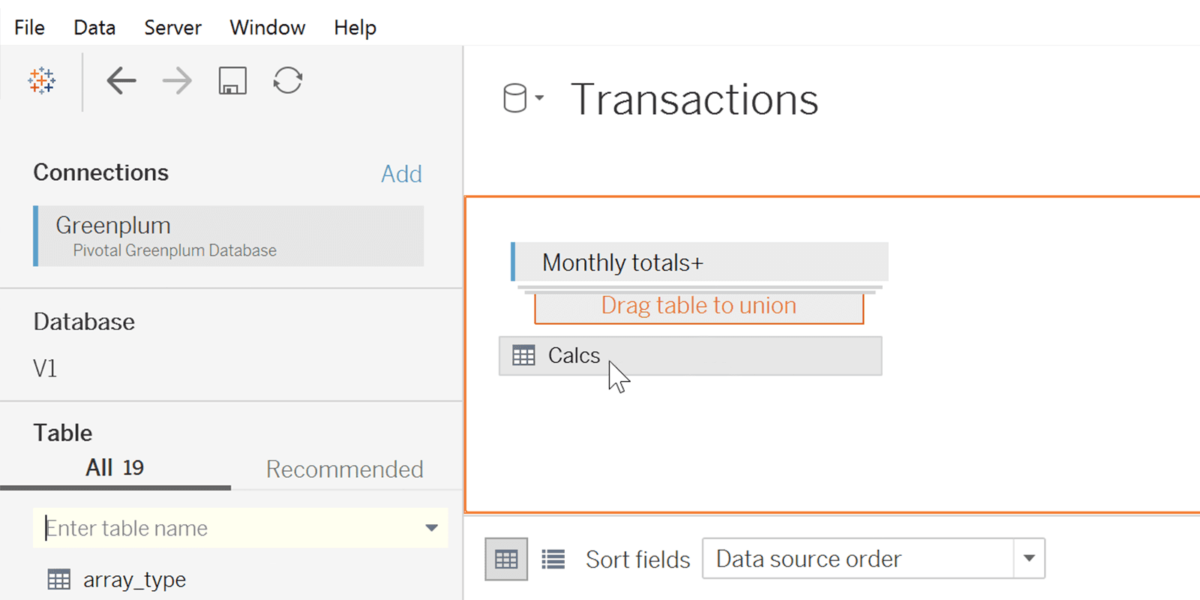
Task: Click the forward navigation arrow
Action: pos(176,80)
